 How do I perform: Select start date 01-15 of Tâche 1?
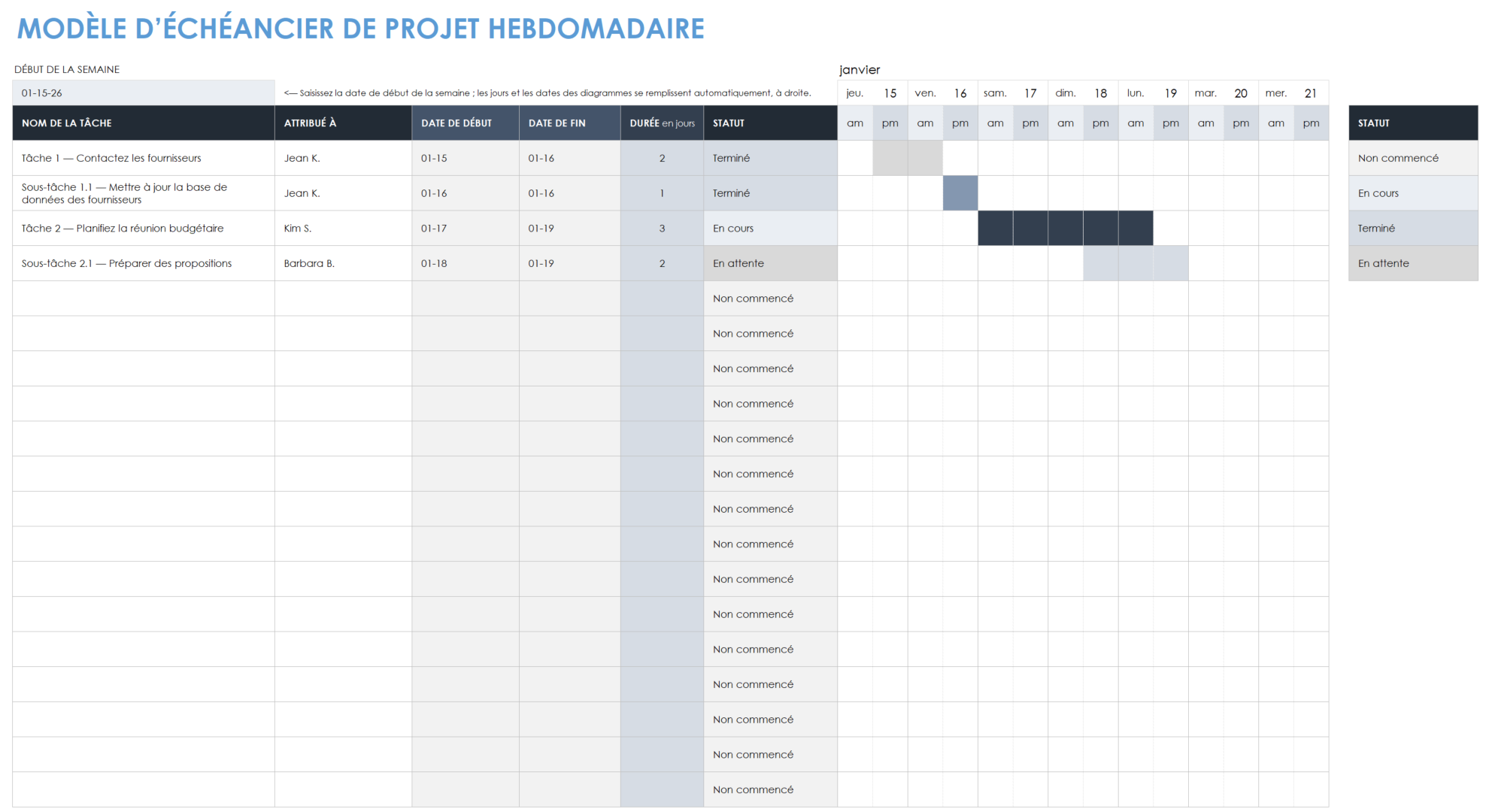[465, 159]
